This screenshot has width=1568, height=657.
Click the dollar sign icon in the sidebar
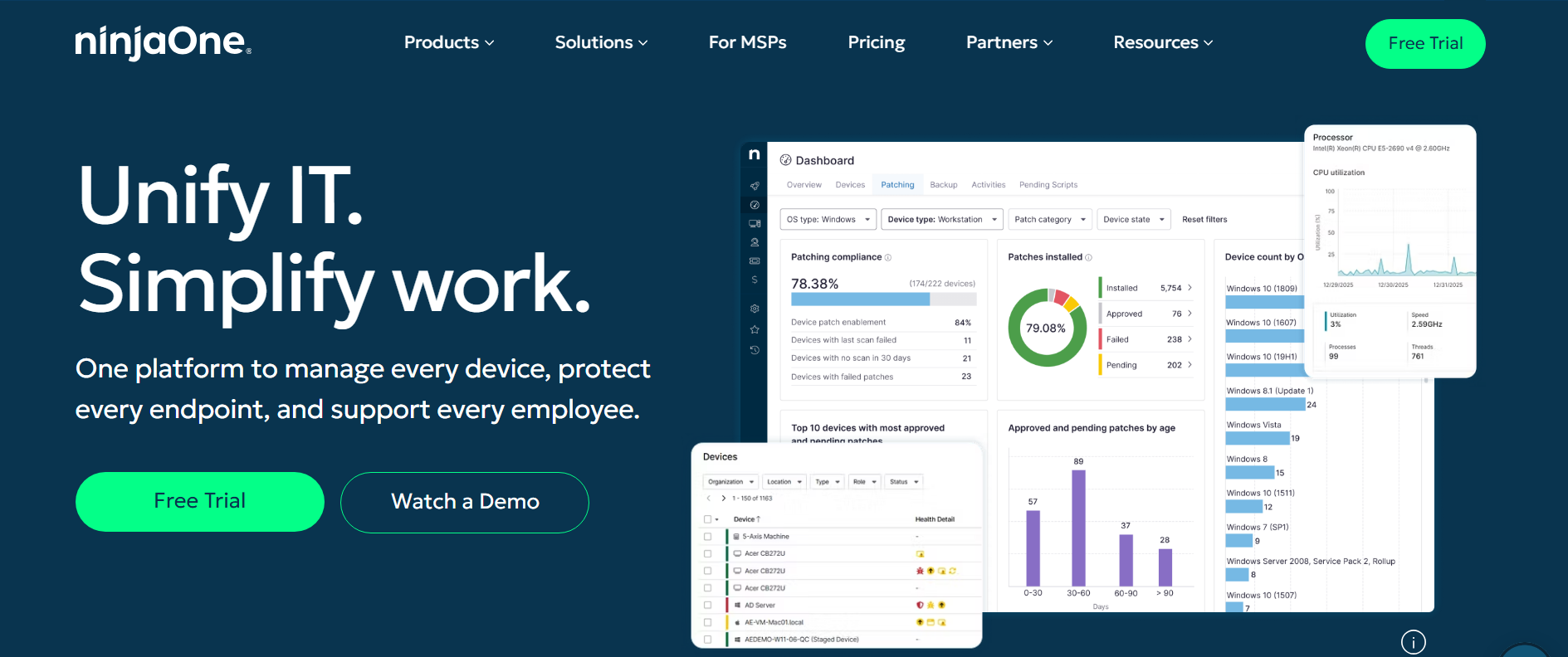click(x=755, y=280)
